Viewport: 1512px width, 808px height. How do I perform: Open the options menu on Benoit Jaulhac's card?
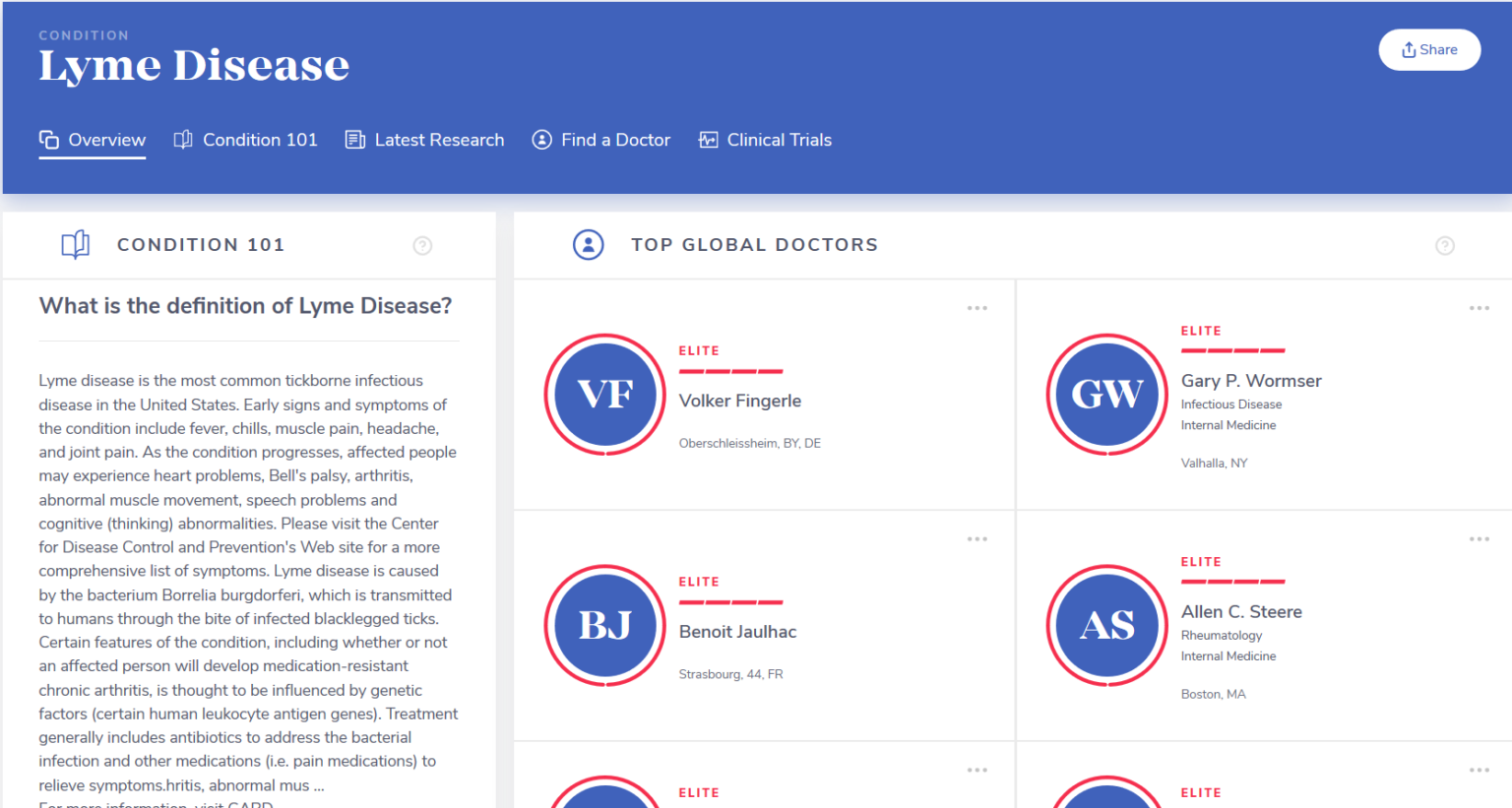point(977,538)
